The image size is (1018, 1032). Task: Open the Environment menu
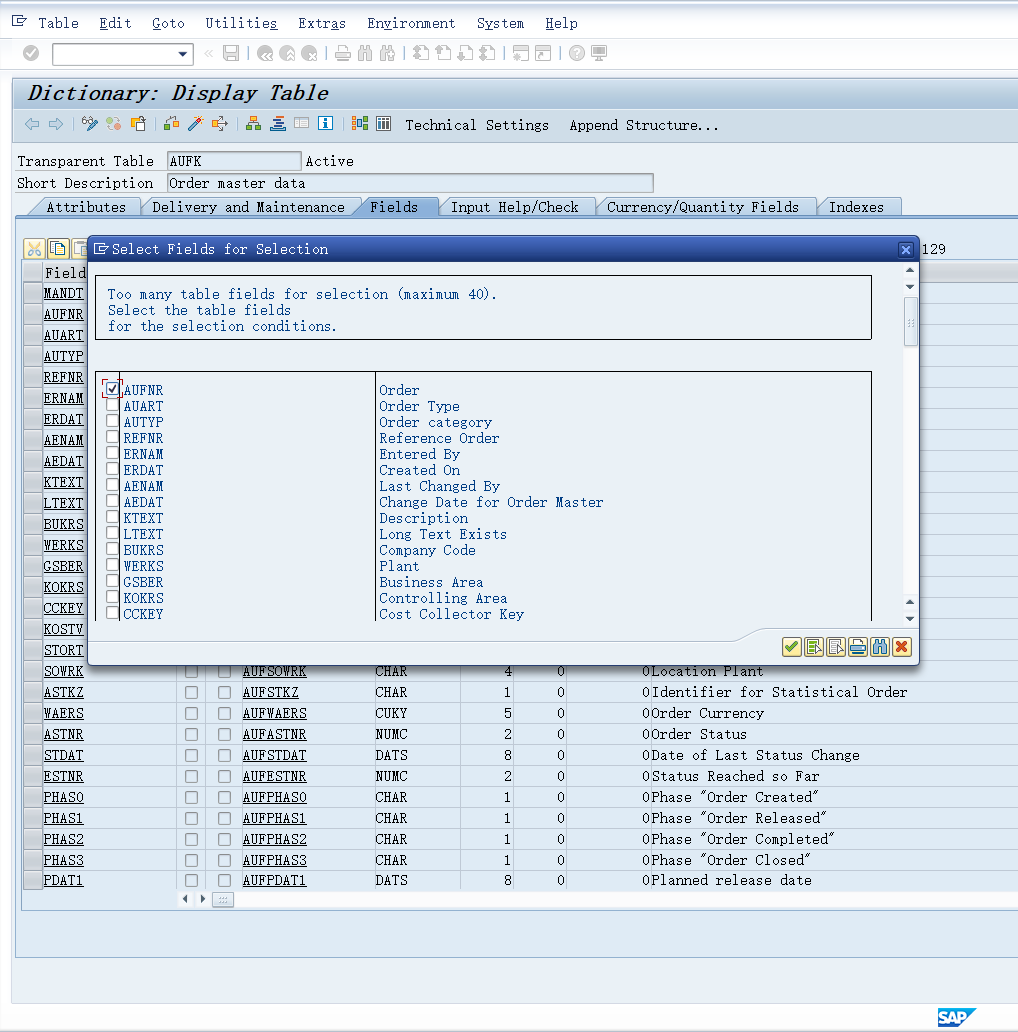coord(411,23)
